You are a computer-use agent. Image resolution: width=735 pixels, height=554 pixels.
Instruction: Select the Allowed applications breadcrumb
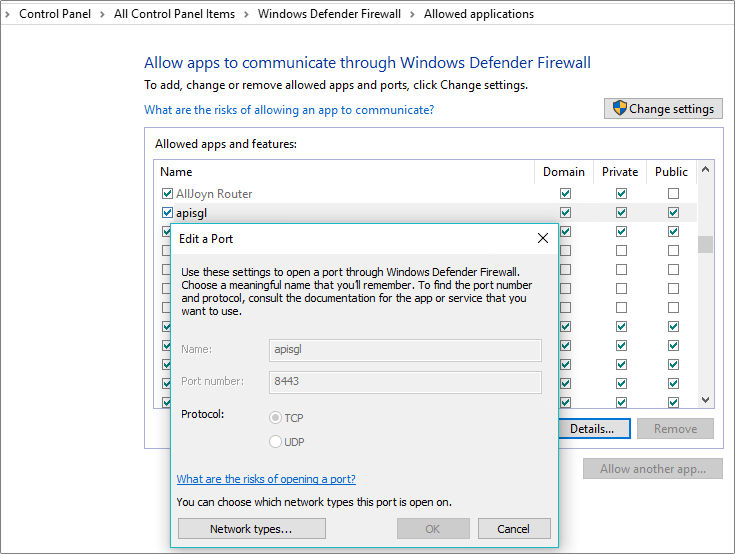click(x=479, y=14)
